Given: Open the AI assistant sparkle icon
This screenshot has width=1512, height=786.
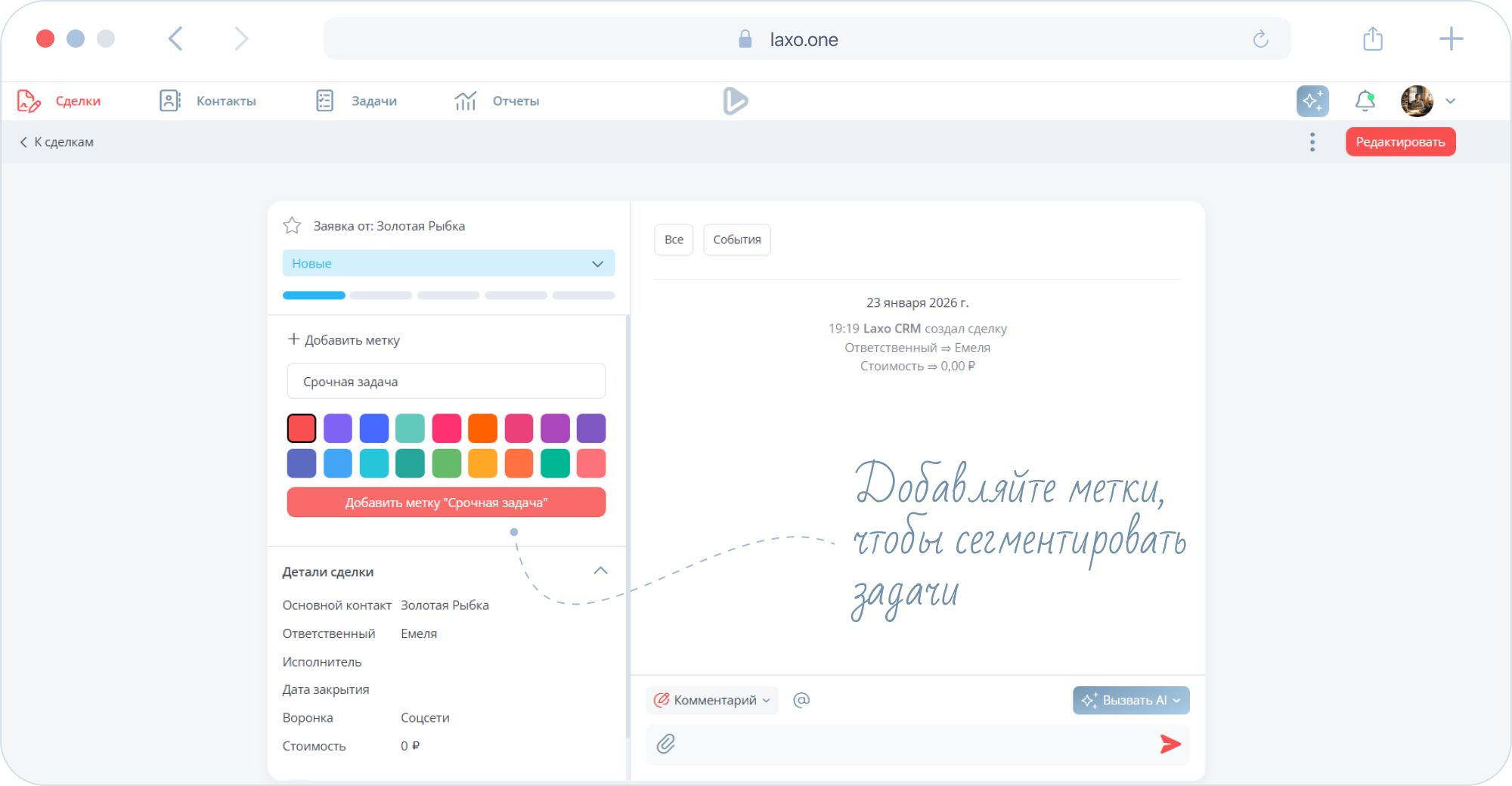Looking at the screenshot, I should 1312,101.
